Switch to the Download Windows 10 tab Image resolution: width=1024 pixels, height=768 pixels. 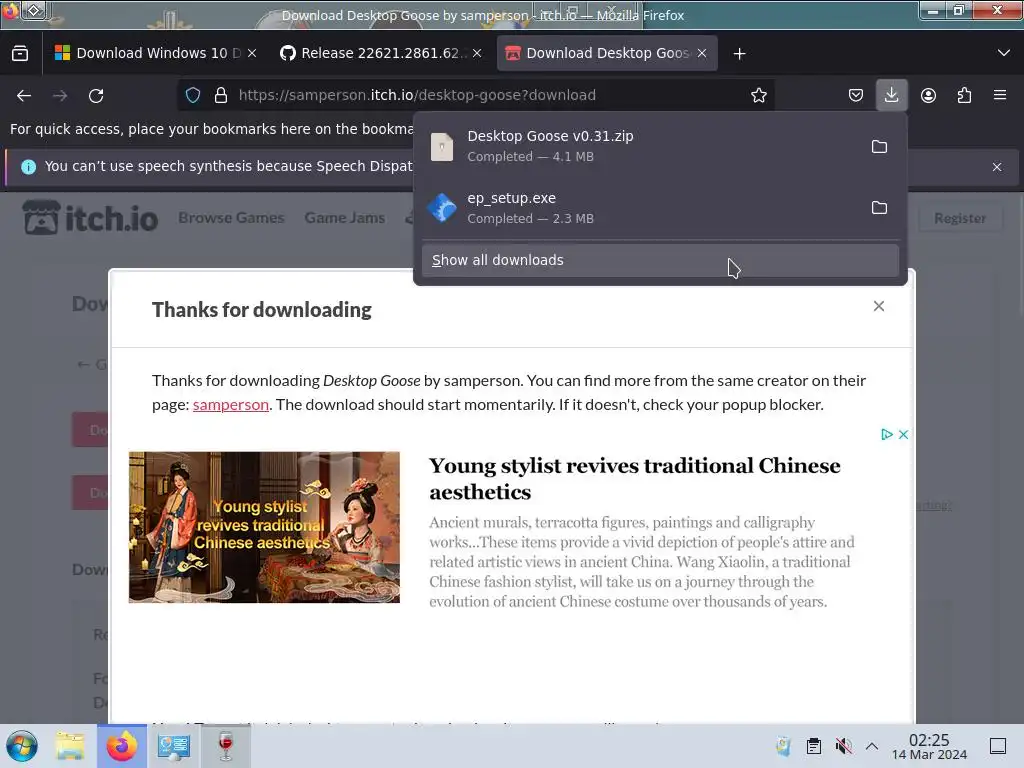click(155, 54)
